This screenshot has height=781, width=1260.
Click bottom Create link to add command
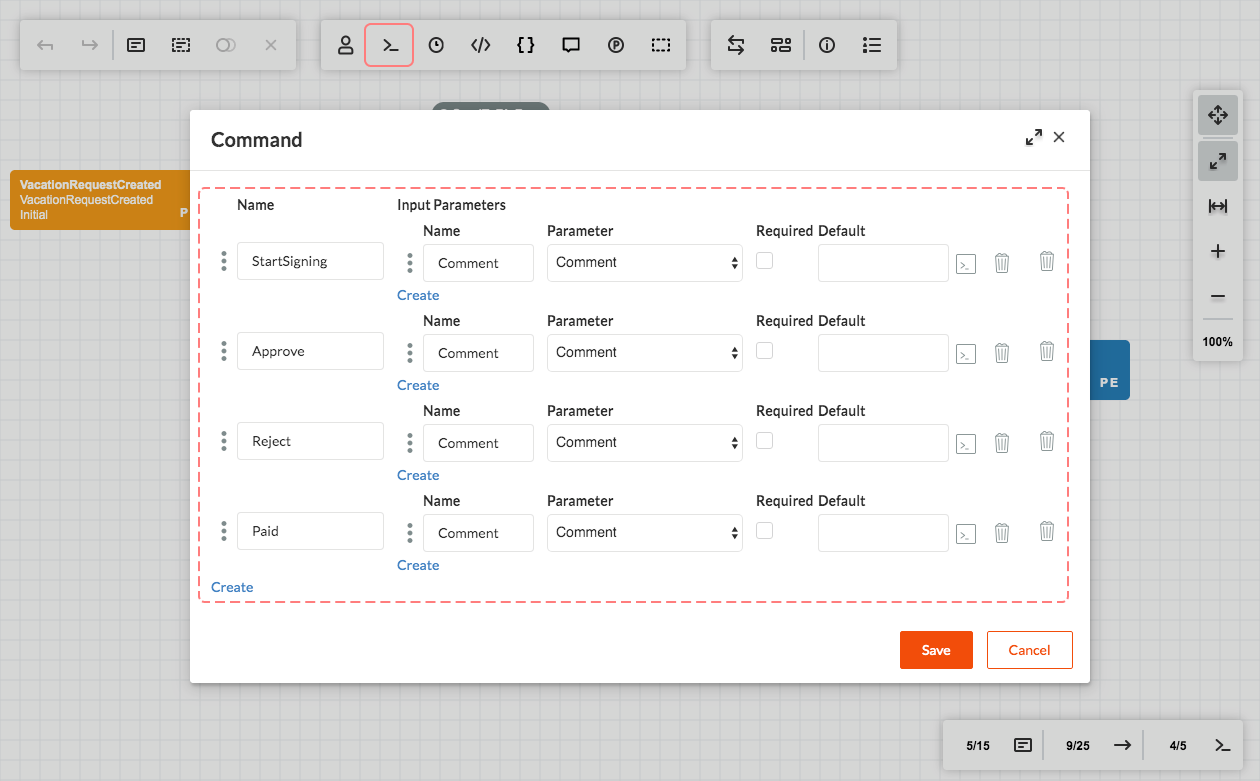pos(232,587)
